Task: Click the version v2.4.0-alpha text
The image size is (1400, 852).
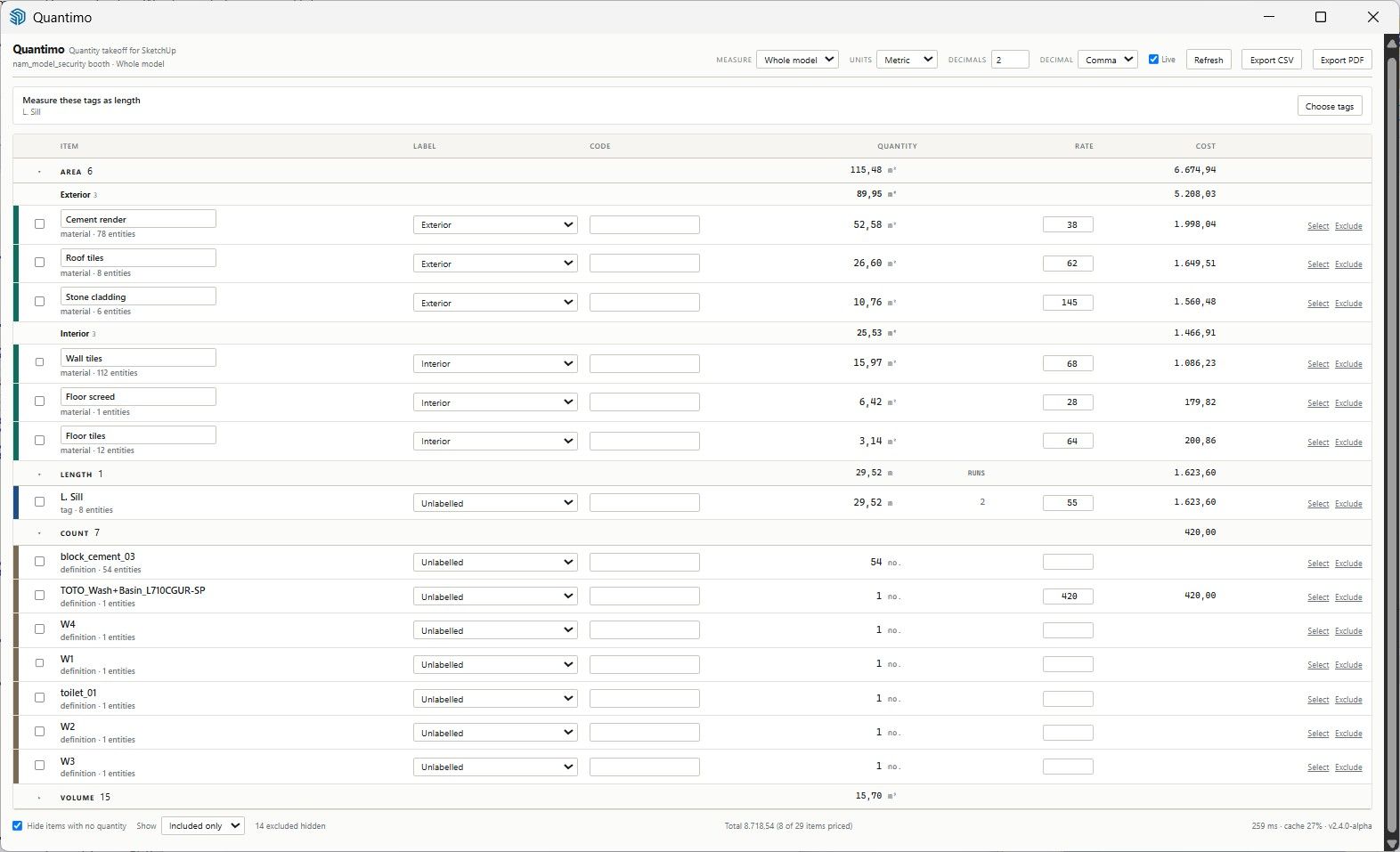Action: [x=1350, y=826]
